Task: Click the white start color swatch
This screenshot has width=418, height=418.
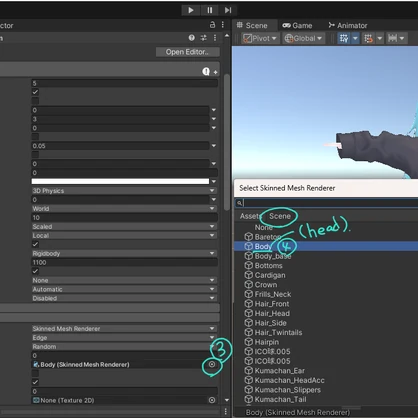Action: pos(120,181)
